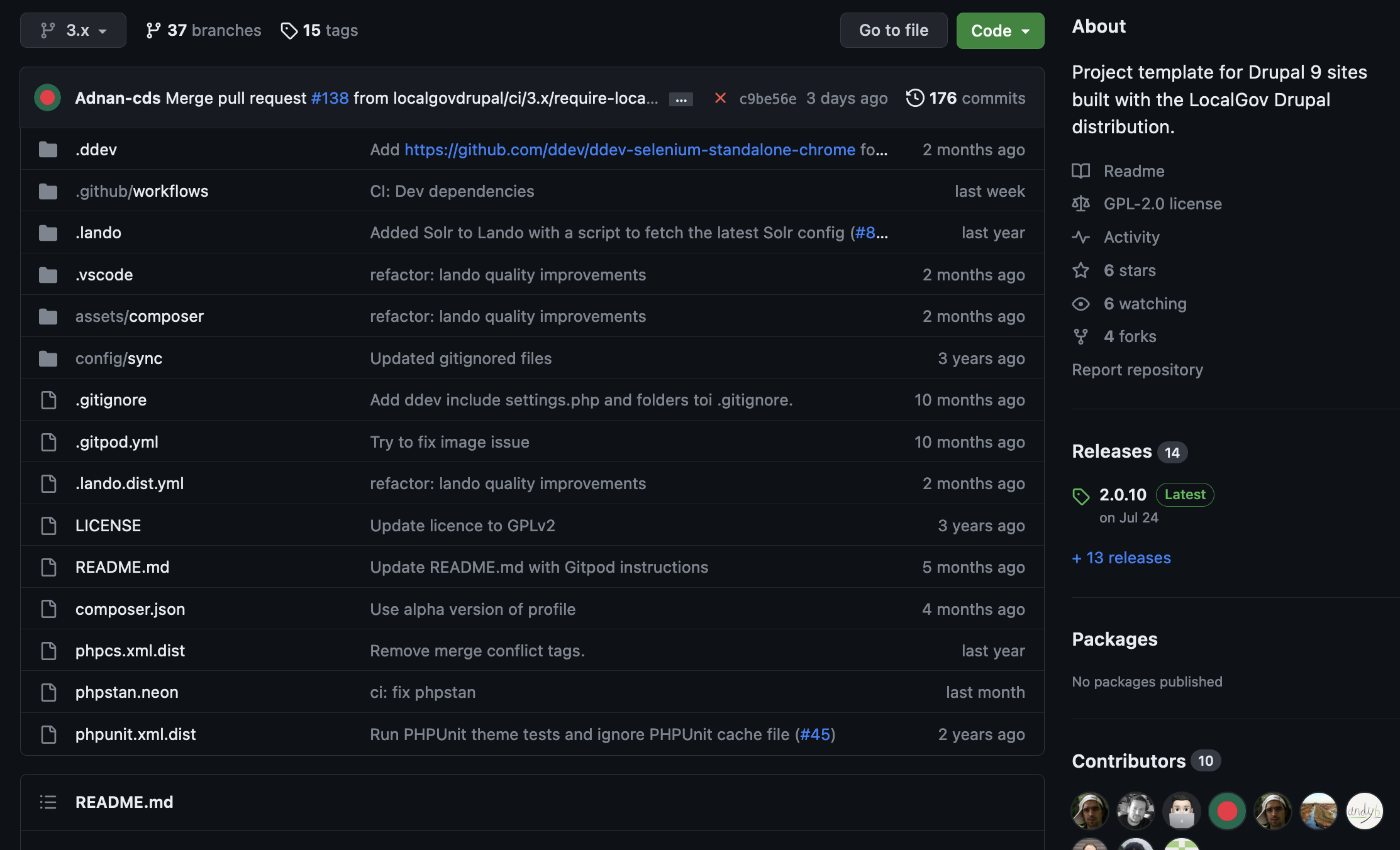Open commit 'ci: fix phpstan'
This screenshot has width=1400, height=850.
click(423, 692)
